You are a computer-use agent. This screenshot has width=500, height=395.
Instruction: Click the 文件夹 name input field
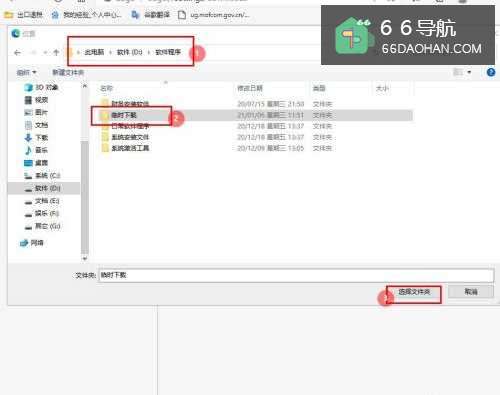[x=296, y=275]
